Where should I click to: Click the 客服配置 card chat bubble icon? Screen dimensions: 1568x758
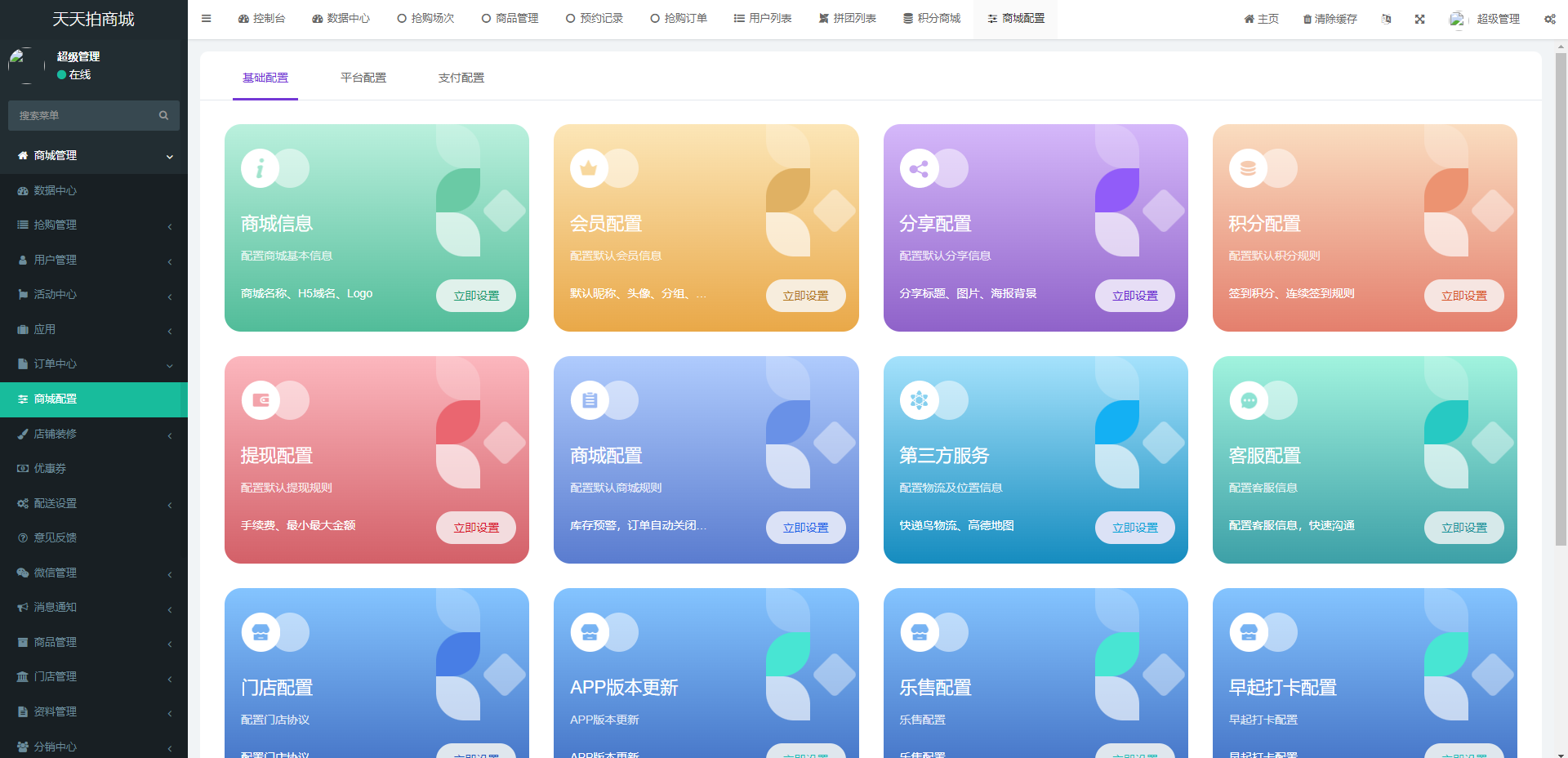1249,400
